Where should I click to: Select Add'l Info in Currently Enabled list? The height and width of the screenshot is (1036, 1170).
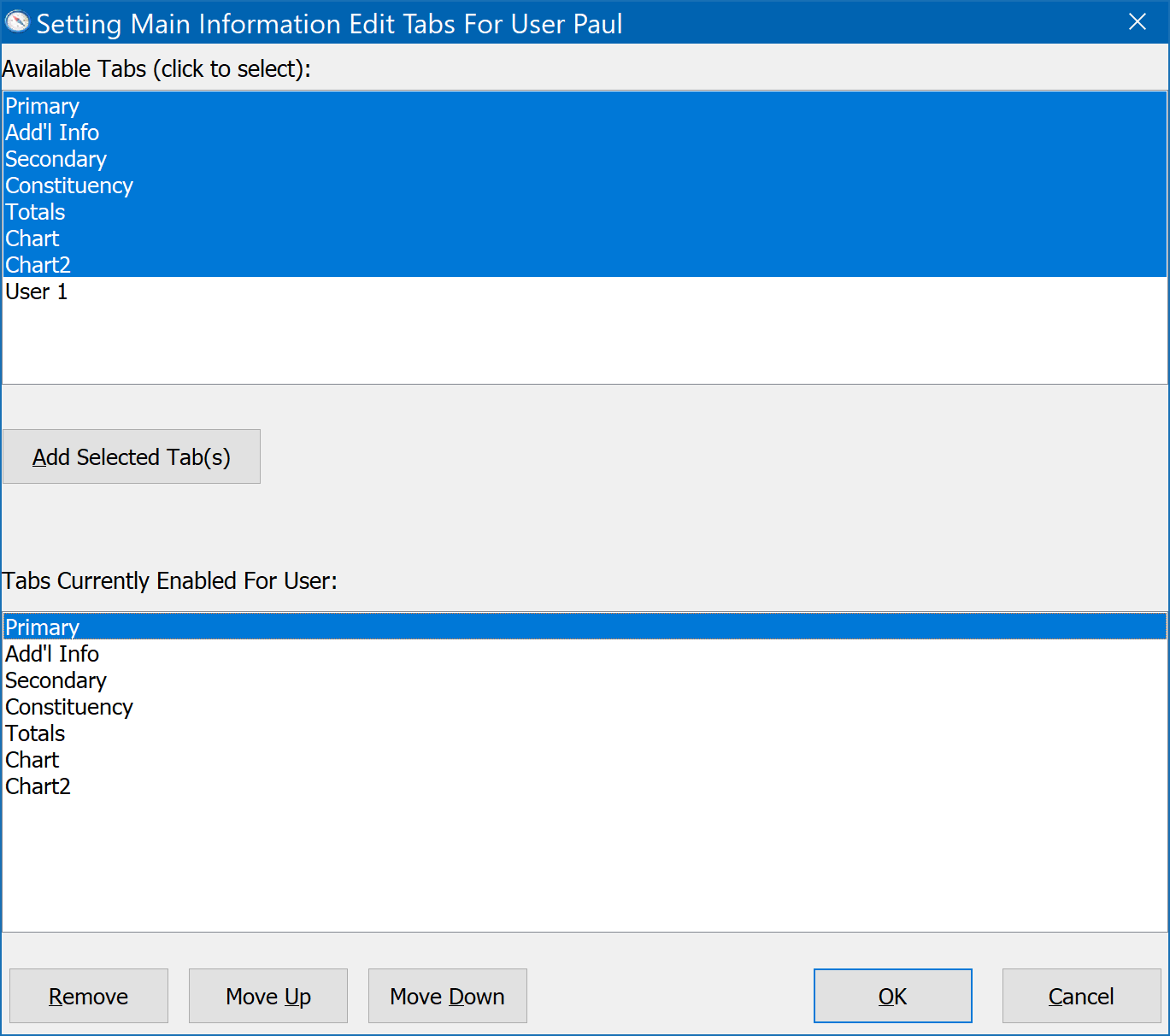point(585,654)
